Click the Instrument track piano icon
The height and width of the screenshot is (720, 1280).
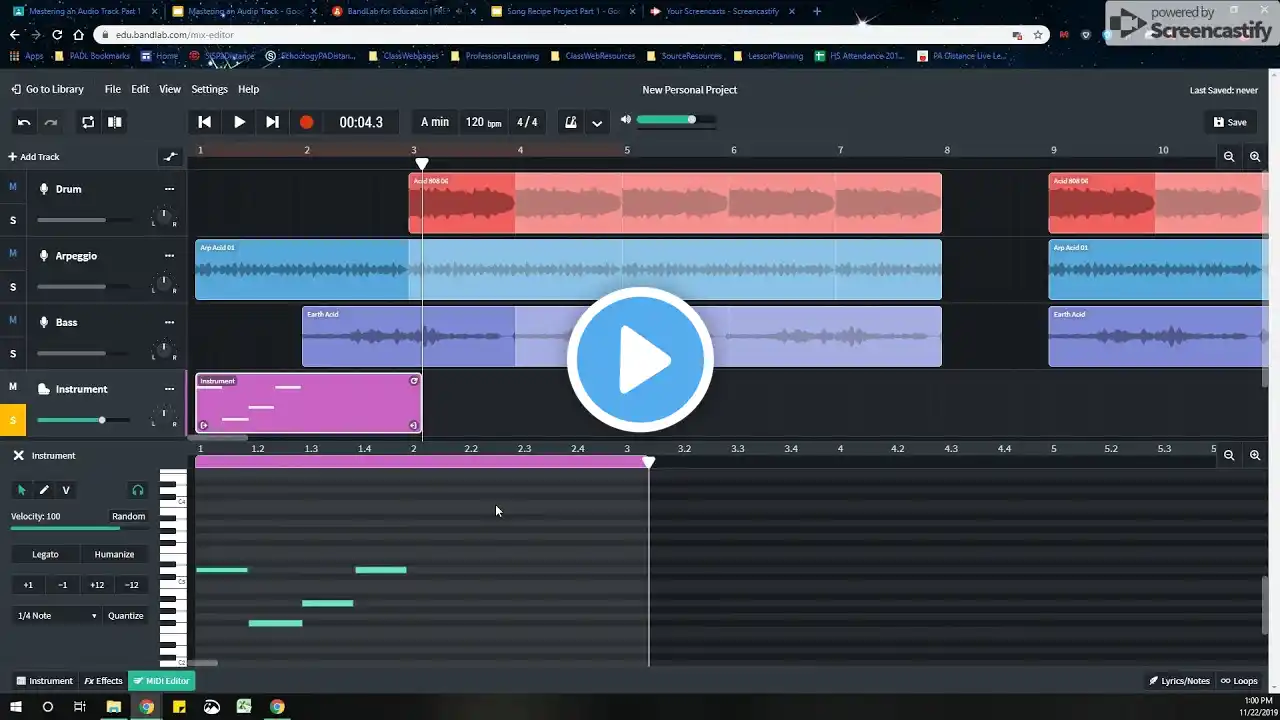(x=44, y=389)
